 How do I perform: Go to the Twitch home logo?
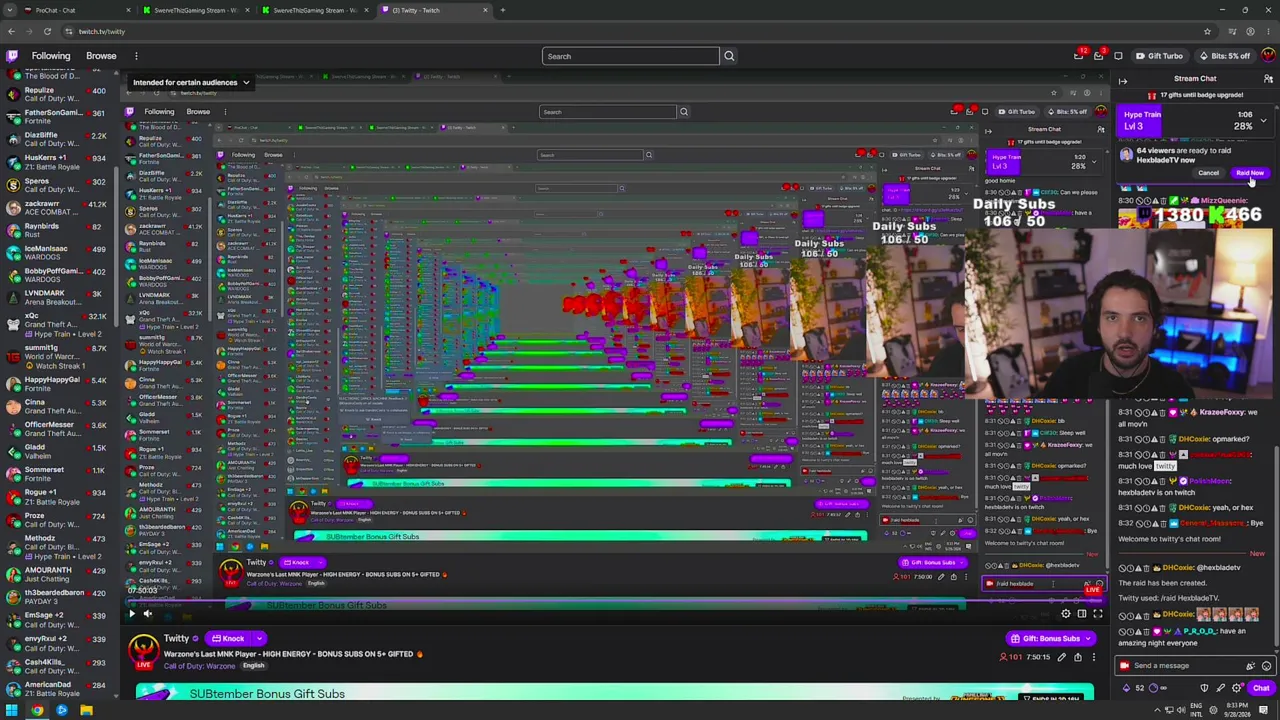(x=12, y=56)
